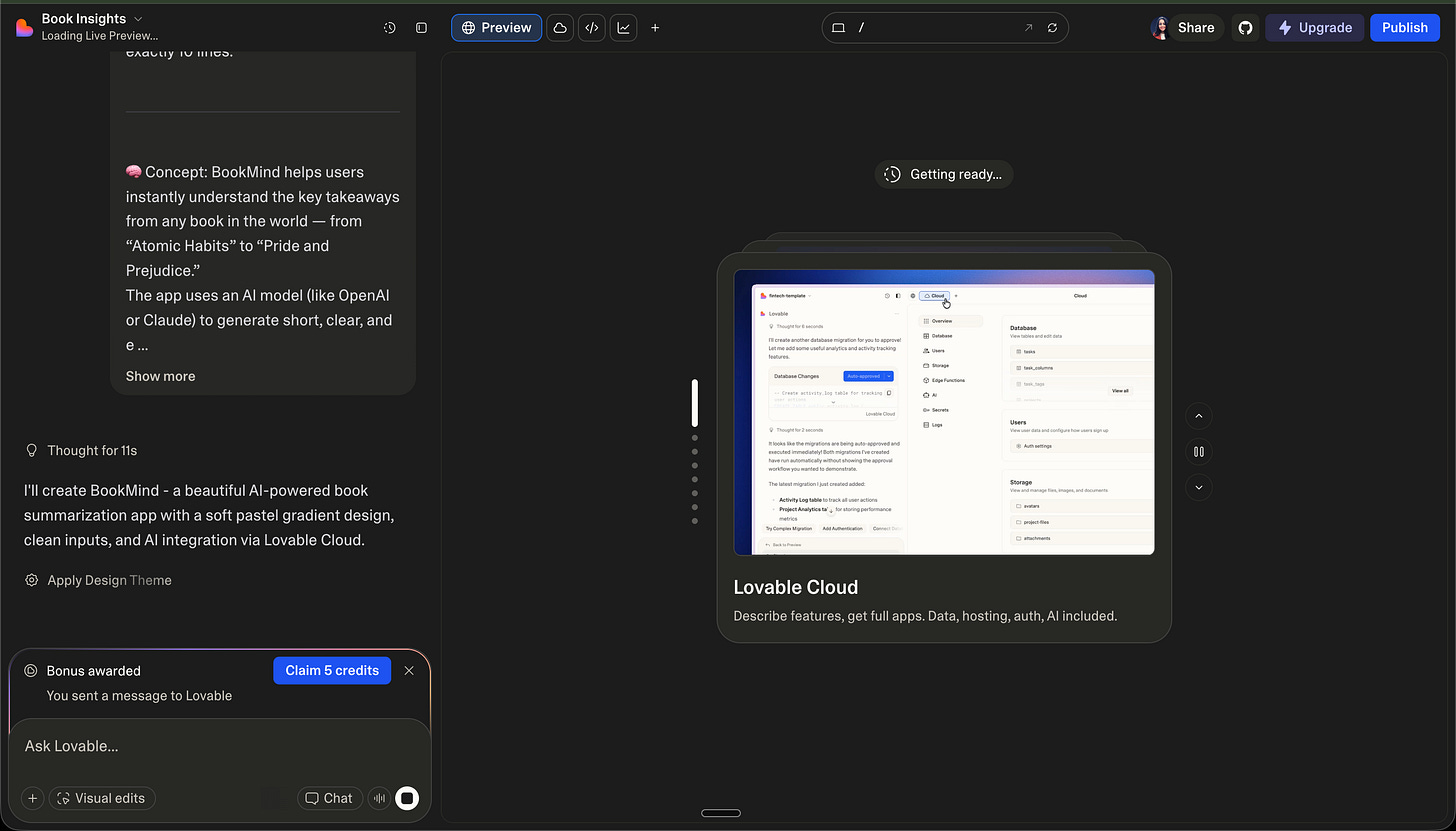This screenshot has height=831, width=1456.
Task: Click the voice input waveform icon
Action: tap(379, 798)
